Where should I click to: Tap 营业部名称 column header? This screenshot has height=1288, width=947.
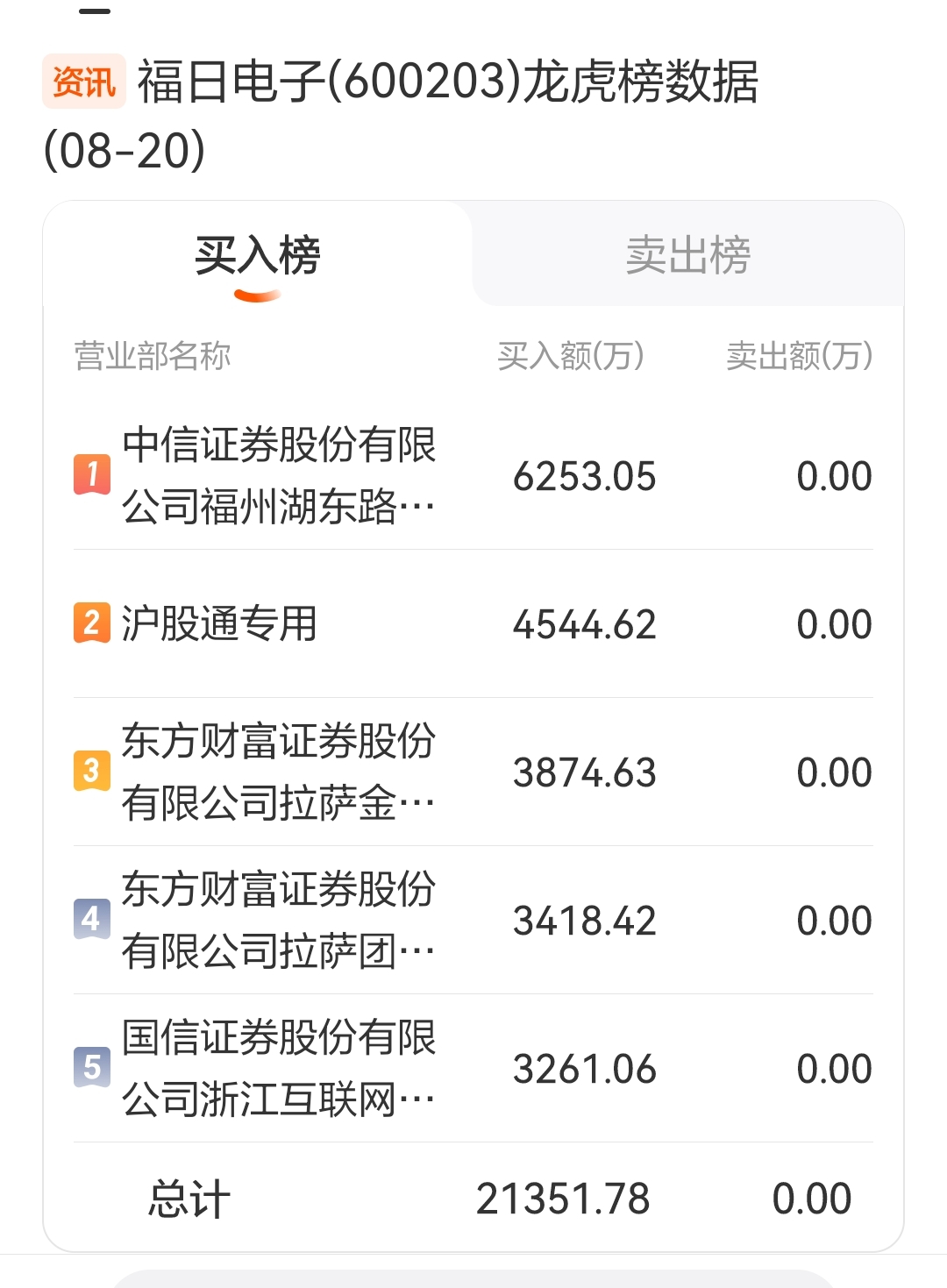pos(153,356)
